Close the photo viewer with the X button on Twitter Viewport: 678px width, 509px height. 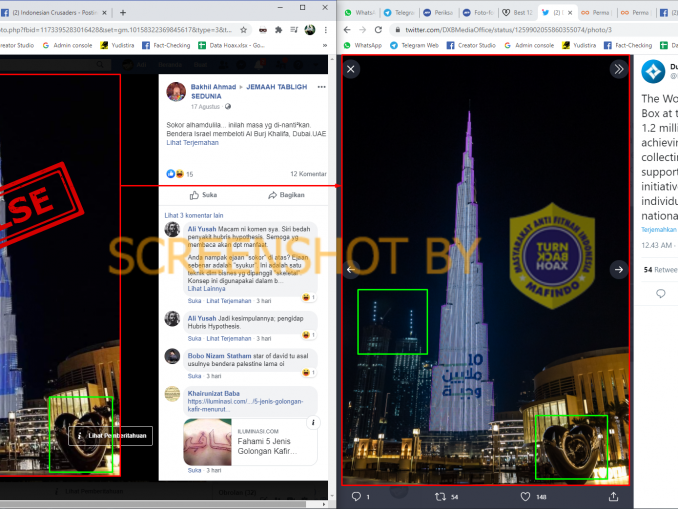[x=351, y=69]
